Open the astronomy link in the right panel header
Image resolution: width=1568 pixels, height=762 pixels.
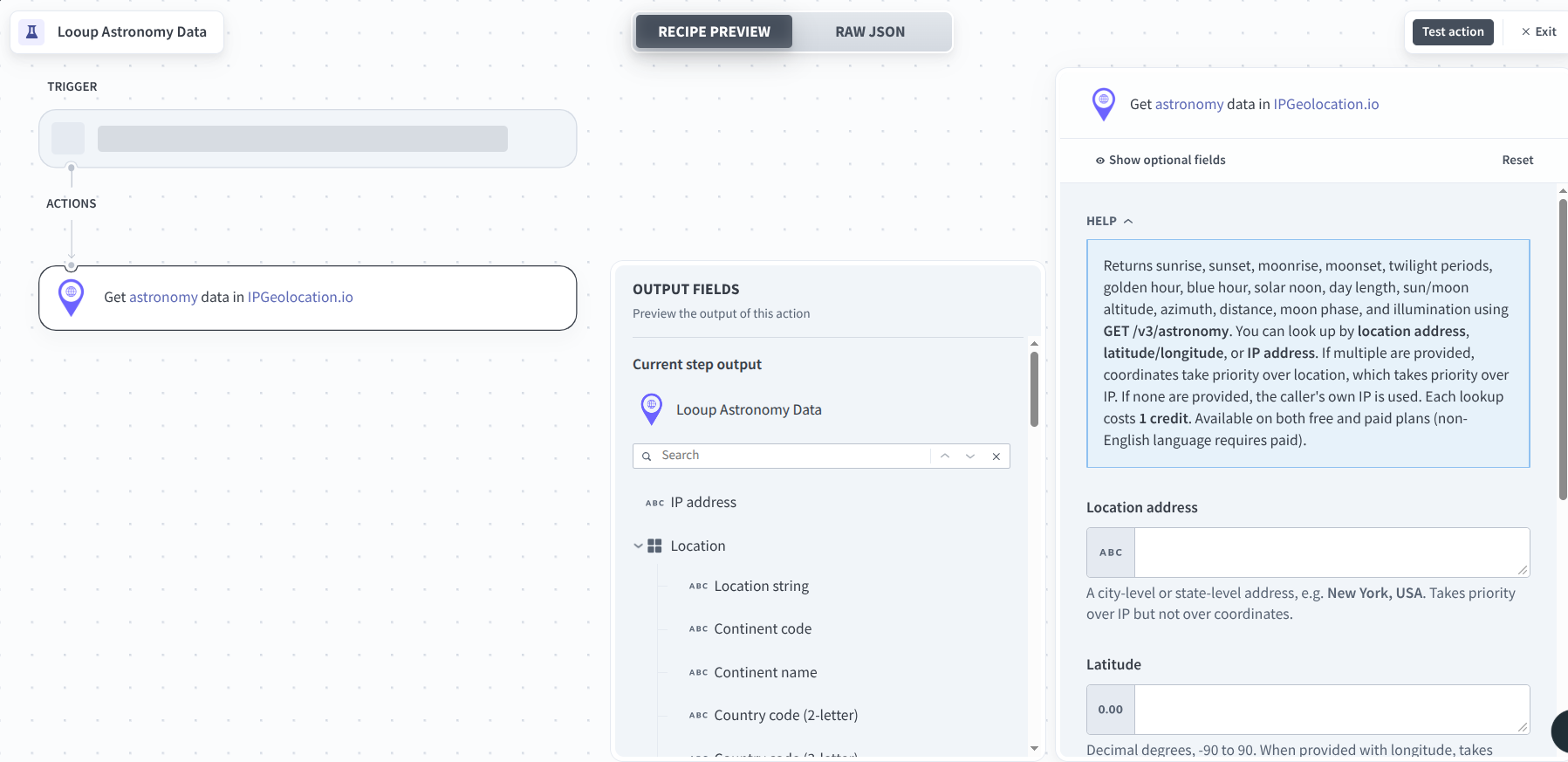[x=1189, y=105]
